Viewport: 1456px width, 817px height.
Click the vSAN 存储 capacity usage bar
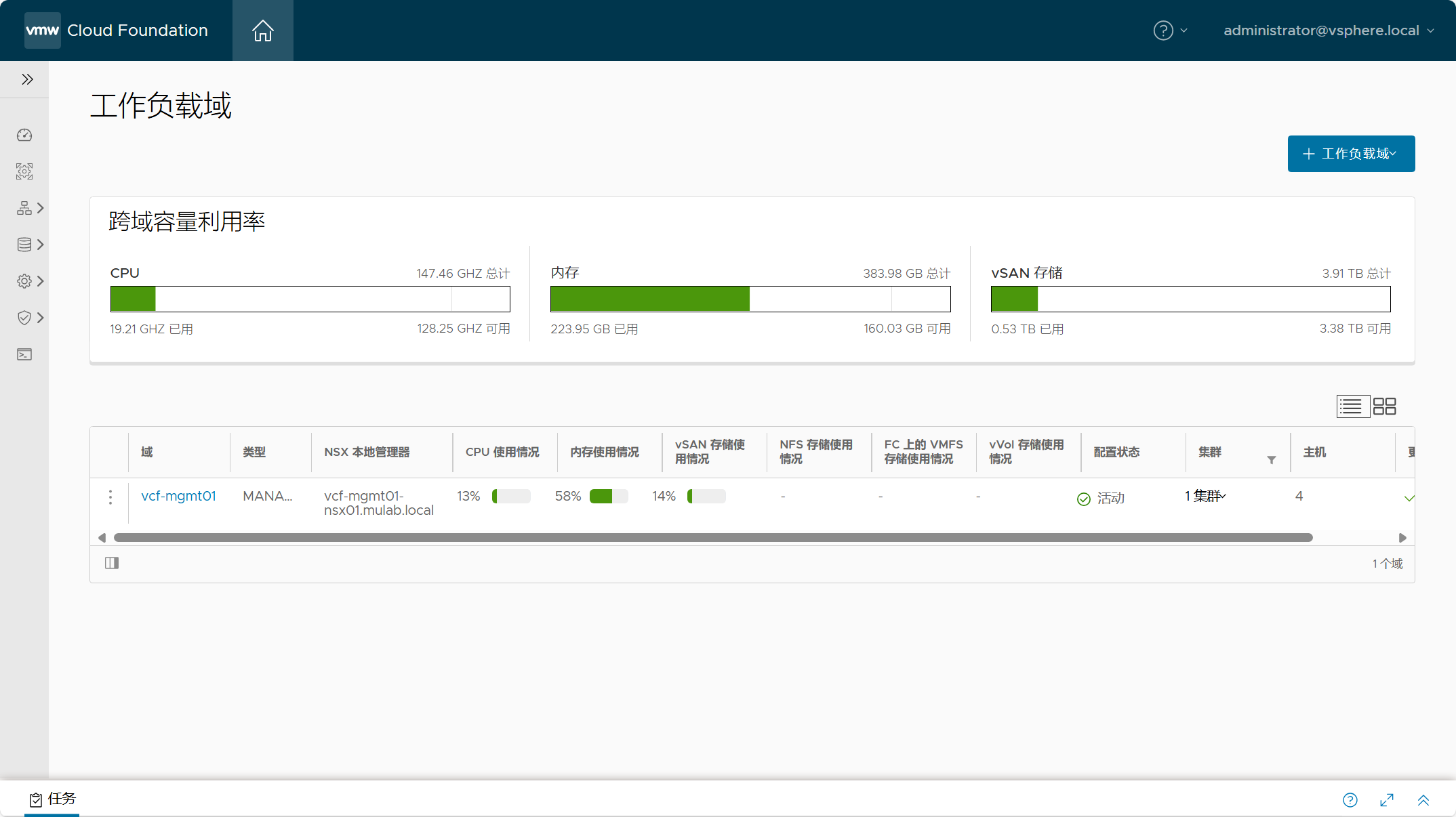pos(1191,299)
